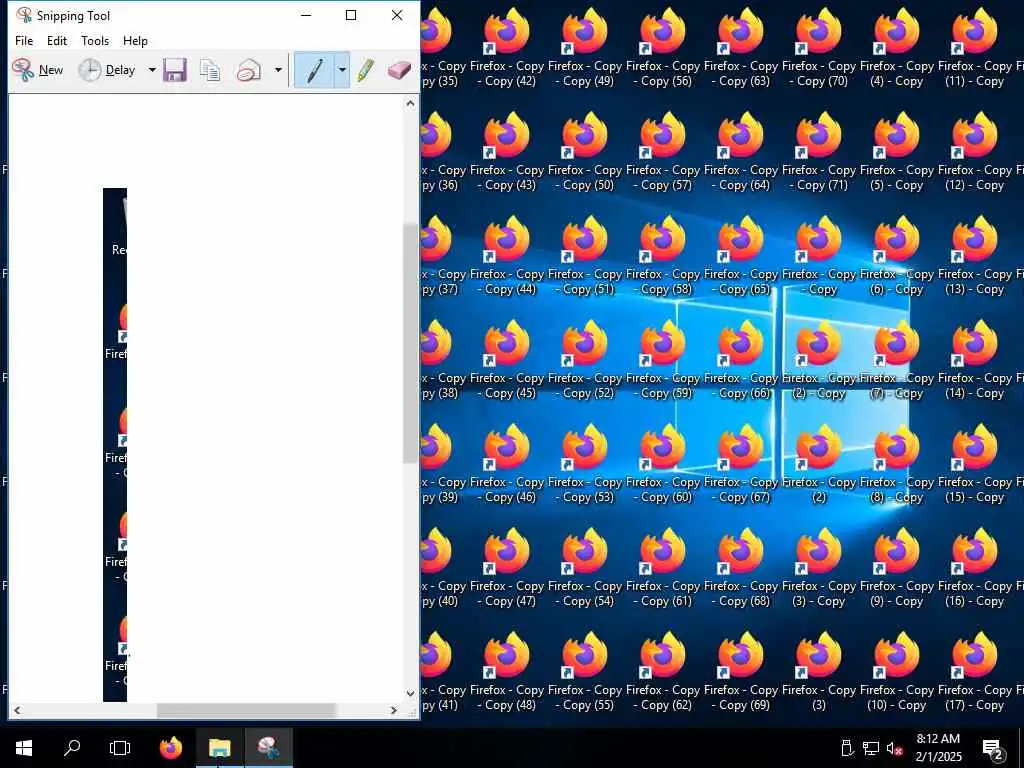Select the Firefox shortcut labeled (4) - Copy
This screenshot has height=768, width=1024.
897,48
